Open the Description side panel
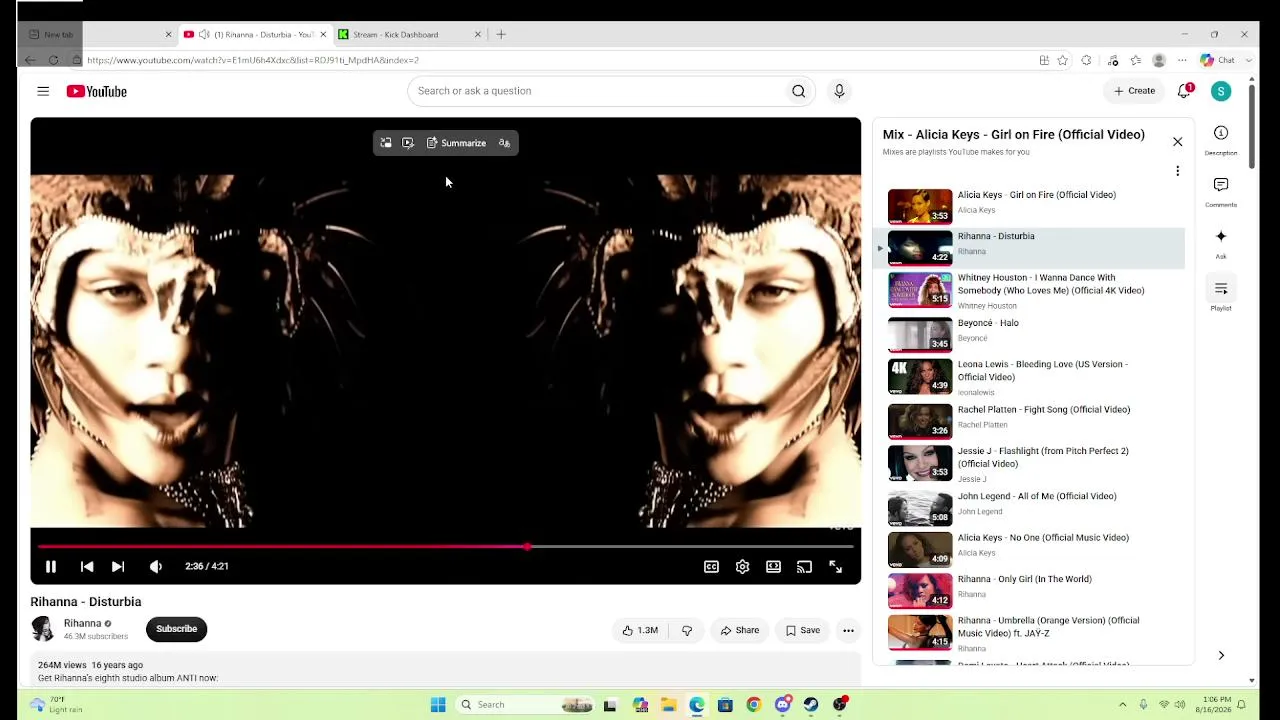 [x=1221, y=139]
